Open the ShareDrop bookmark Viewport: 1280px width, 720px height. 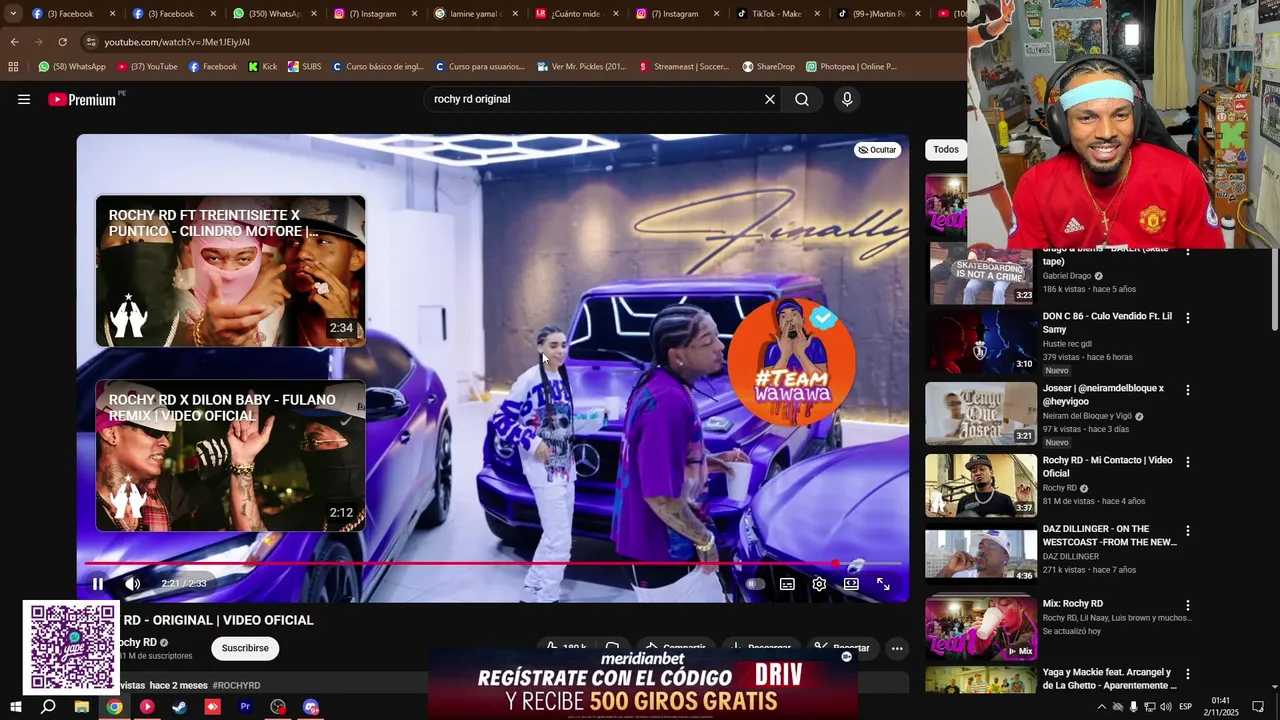769,67
